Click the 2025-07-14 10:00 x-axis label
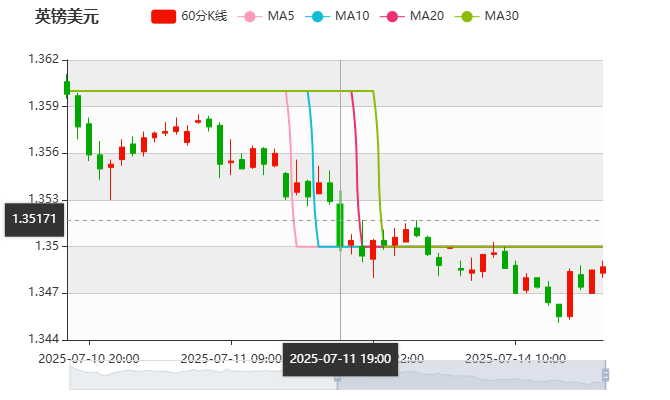 [516, 357]
